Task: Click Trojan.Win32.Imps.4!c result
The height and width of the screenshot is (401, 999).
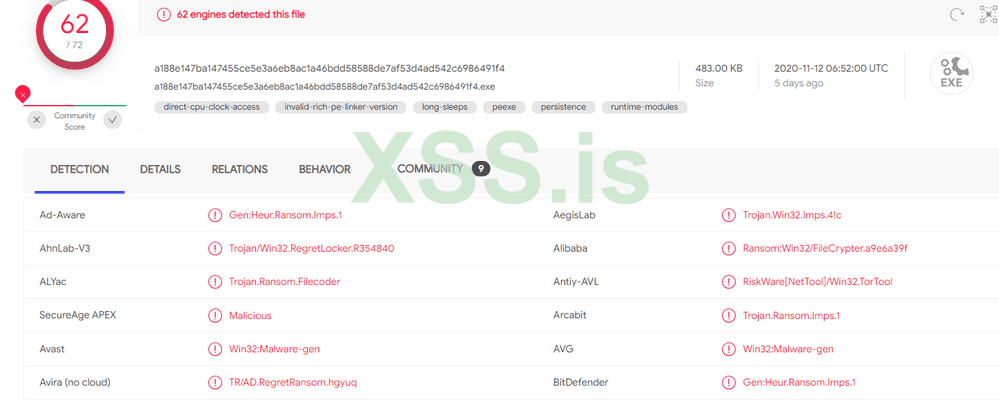Action: coord(792,215)
